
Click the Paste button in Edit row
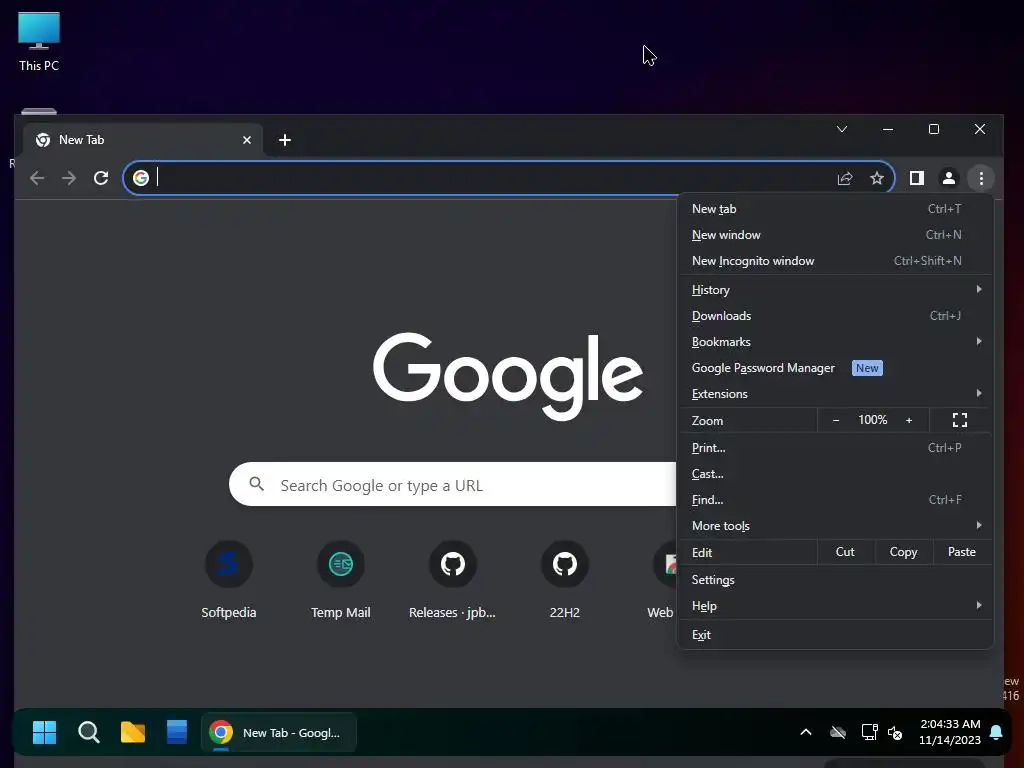click(x=962, y=552)
